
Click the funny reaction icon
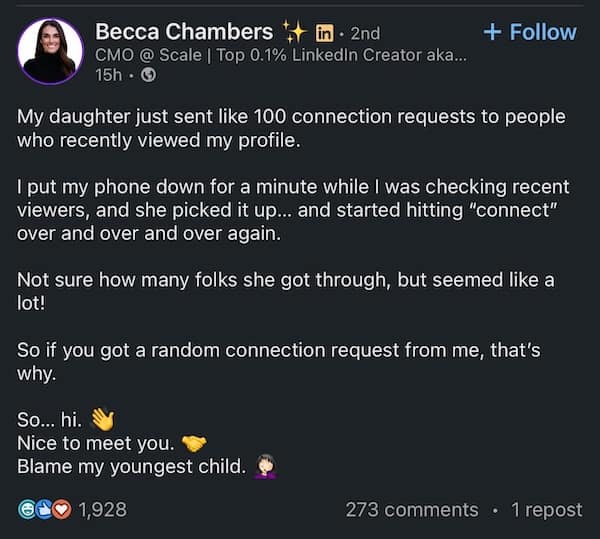28,510
